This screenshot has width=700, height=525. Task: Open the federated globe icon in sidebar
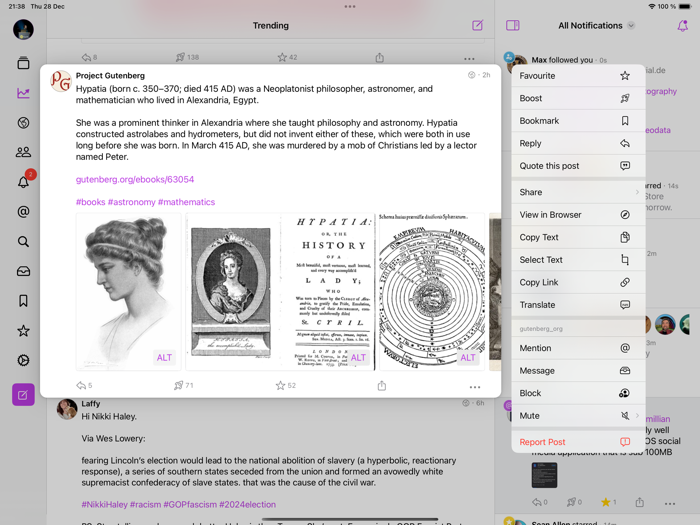coord(23,122)
